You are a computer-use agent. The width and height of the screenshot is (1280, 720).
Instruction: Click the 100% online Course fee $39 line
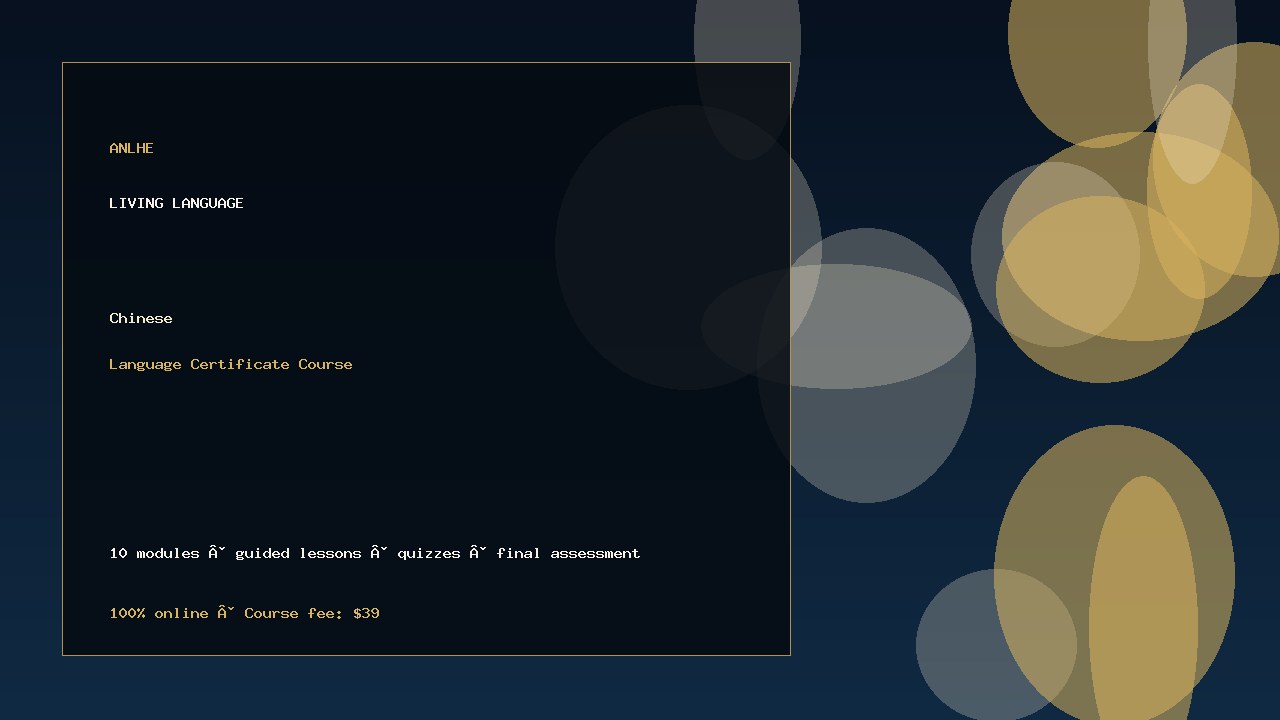point(244,613)
